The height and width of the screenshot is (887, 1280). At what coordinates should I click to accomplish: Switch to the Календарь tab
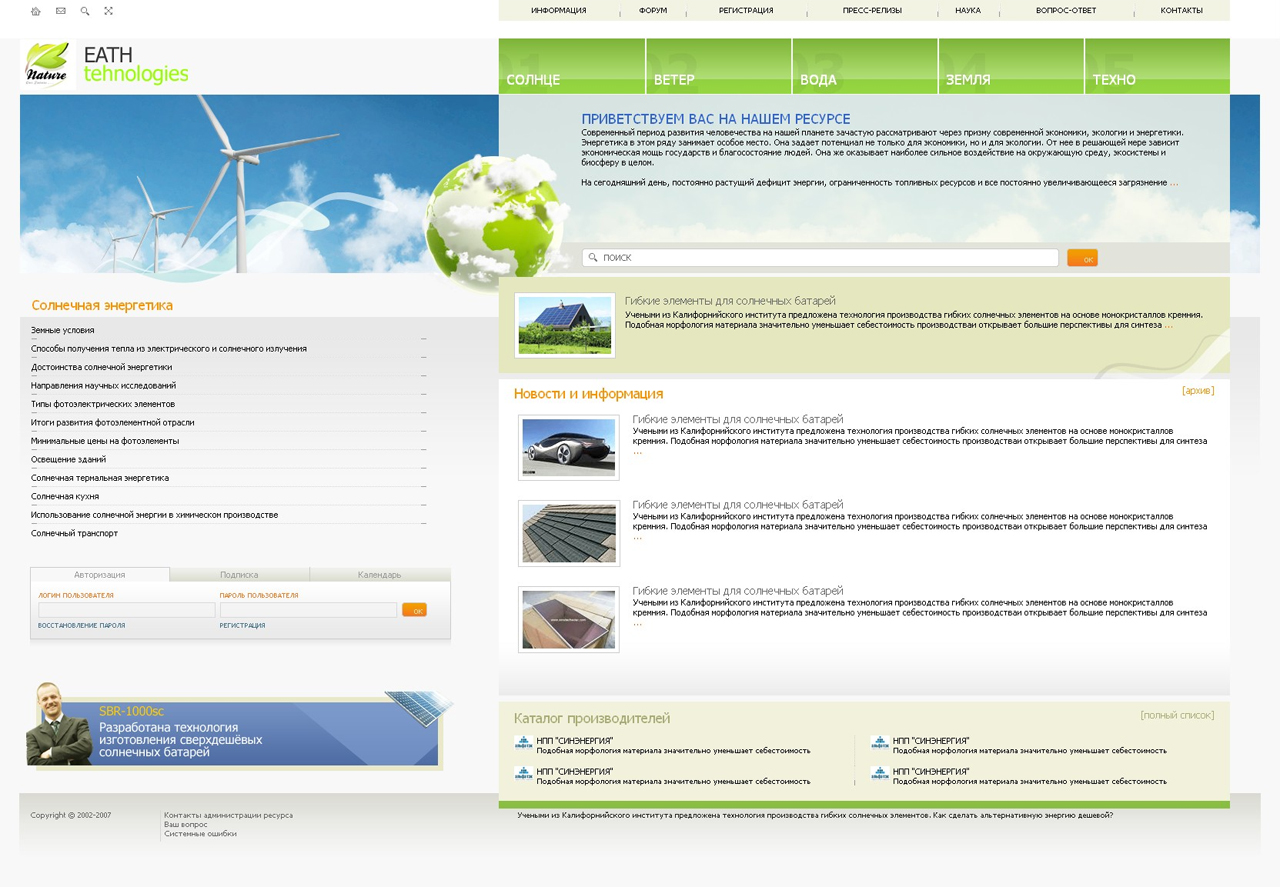[379, 575]
